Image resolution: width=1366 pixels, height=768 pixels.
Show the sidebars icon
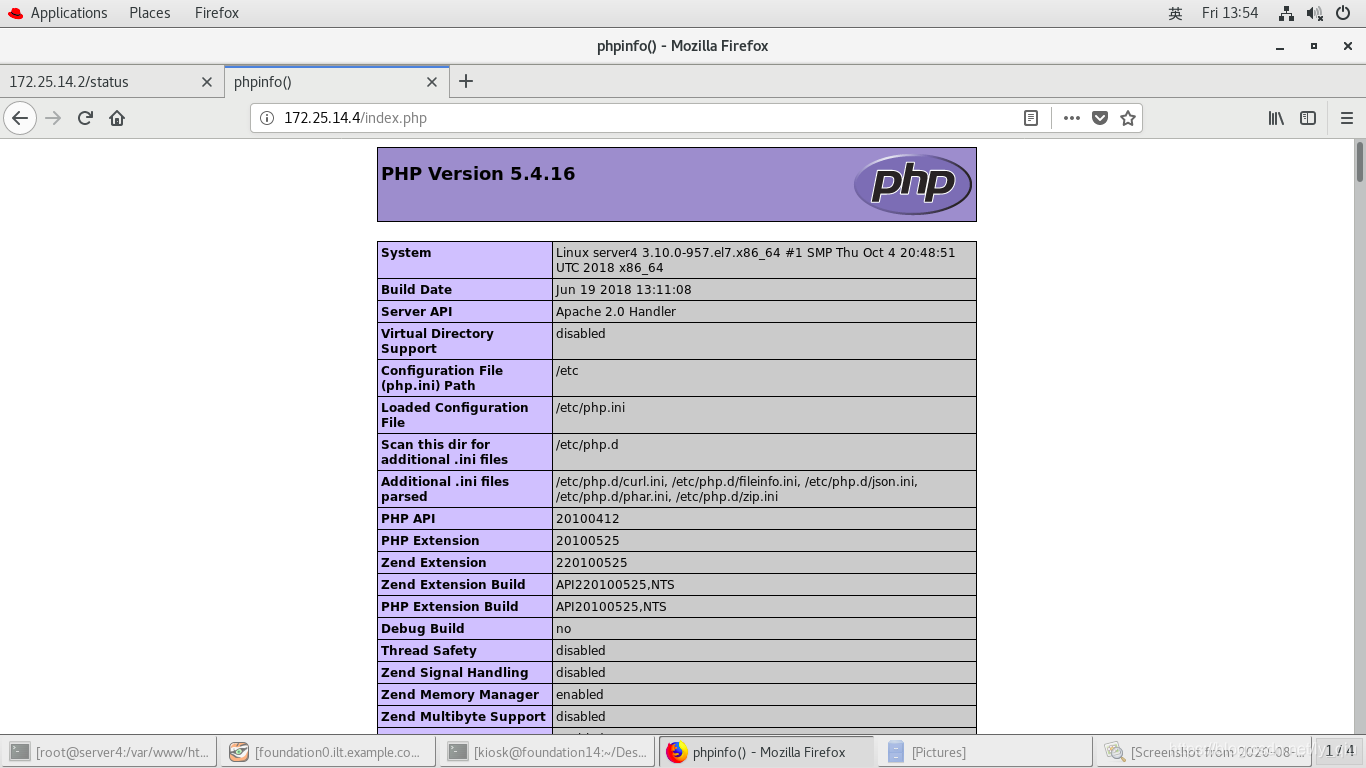pos(1308,118)
